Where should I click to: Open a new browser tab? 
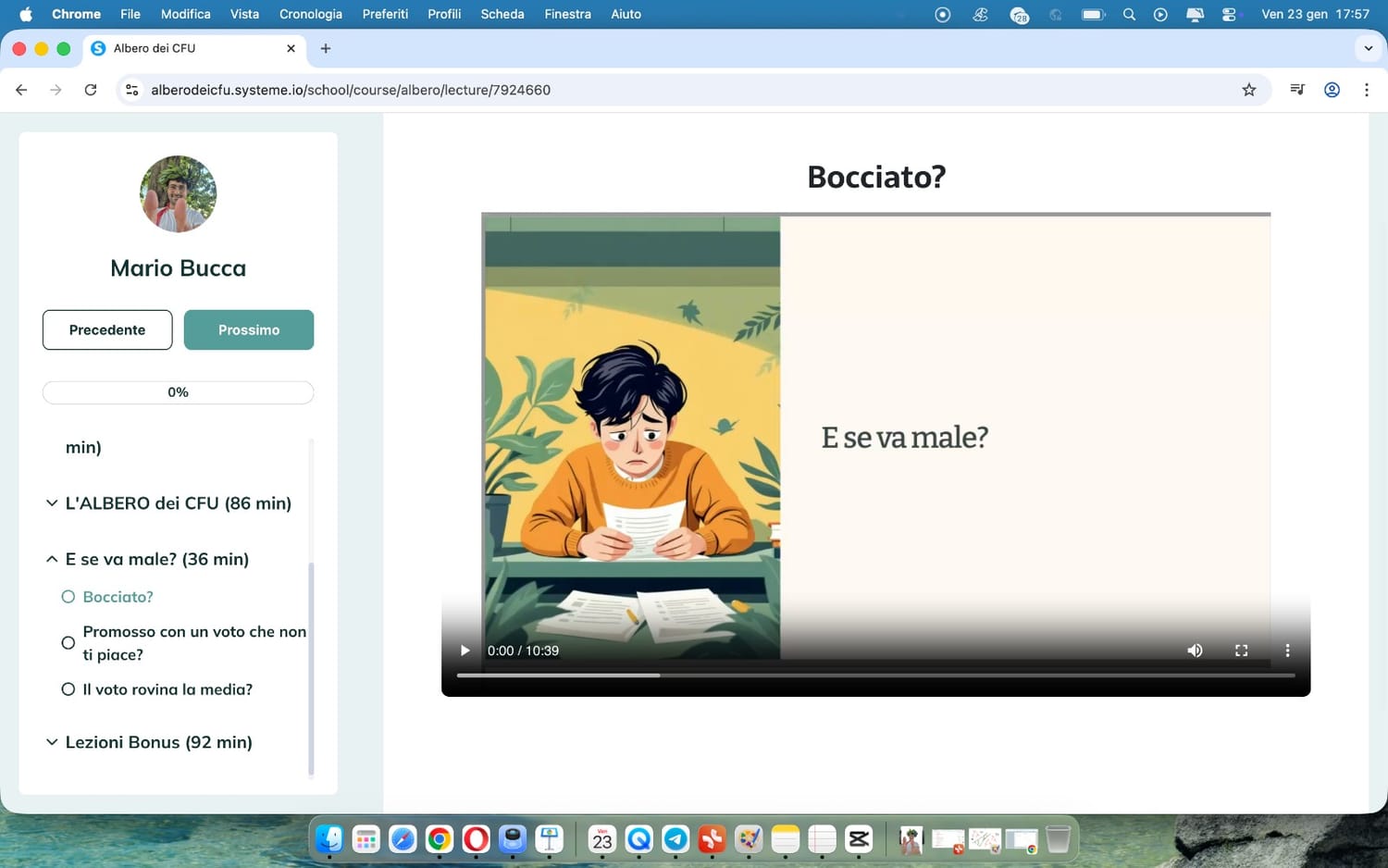click(x=326, y=48)
